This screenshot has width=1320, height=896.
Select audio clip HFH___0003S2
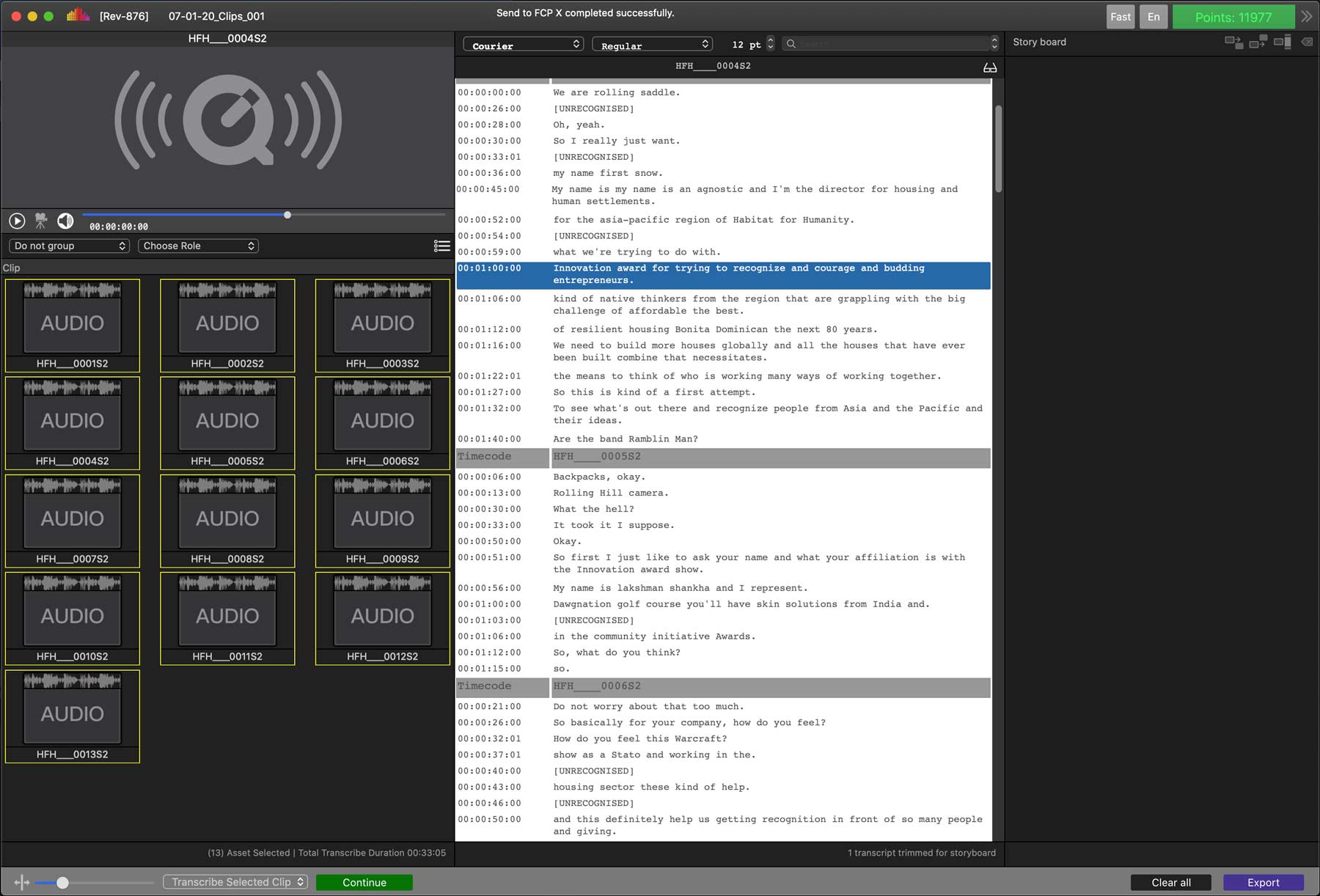point(383,326)
